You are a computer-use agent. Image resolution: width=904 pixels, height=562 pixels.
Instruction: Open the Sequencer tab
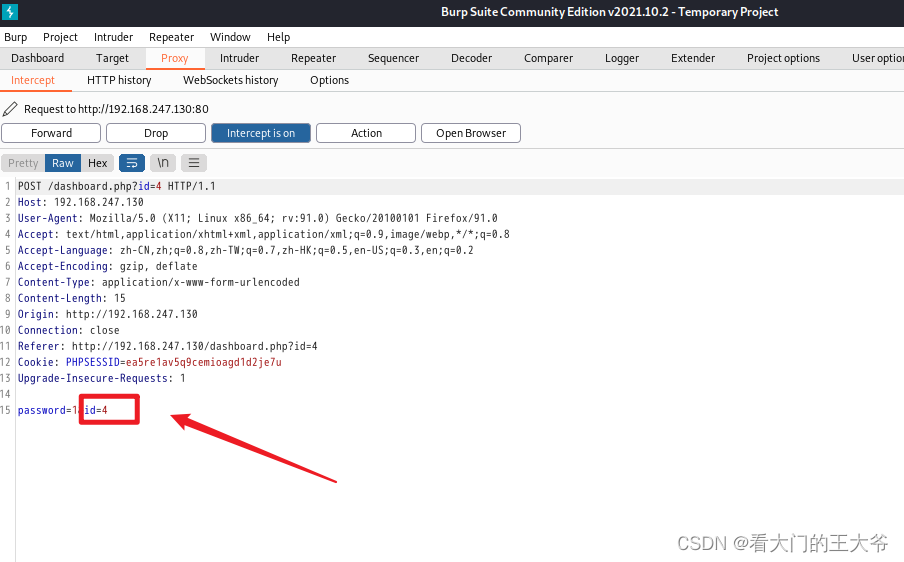pos(393,58)
